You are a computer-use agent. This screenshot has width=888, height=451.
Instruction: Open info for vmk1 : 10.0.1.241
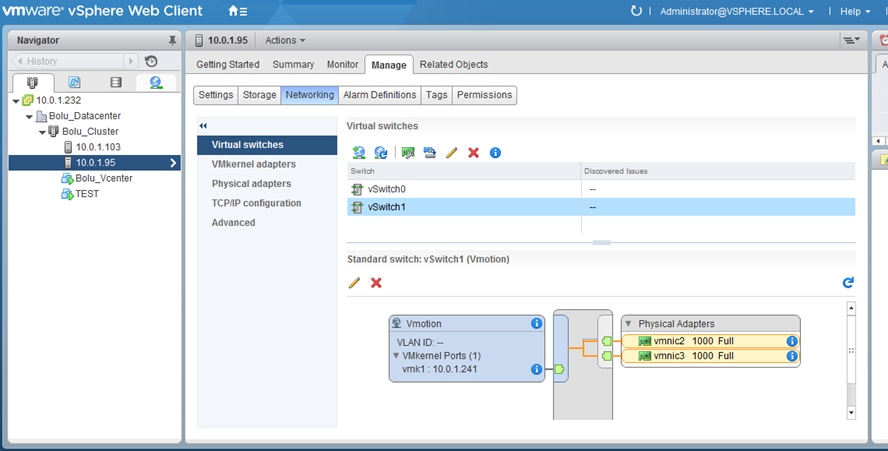pos(536,369)
